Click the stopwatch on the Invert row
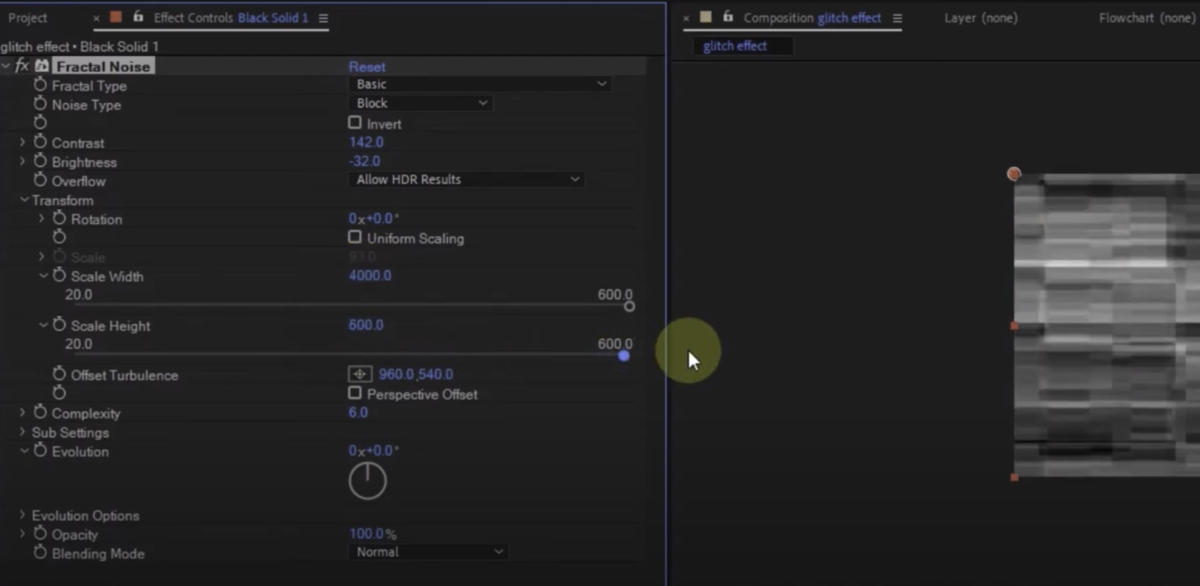 pyautogui.click(x=40, y=122)
